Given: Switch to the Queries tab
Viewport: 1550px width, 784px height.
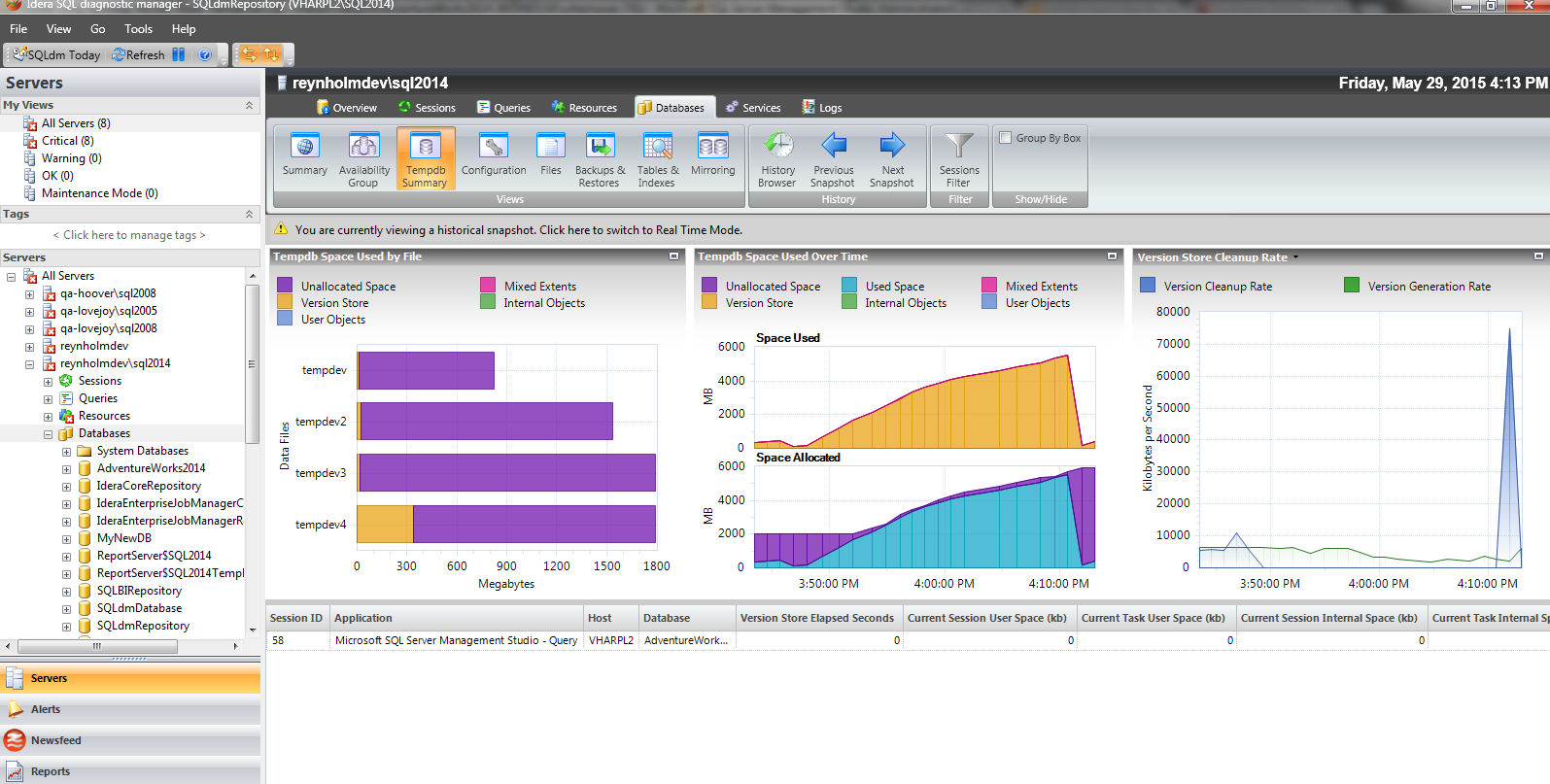Looking at the screenshot, I should 503,108.
